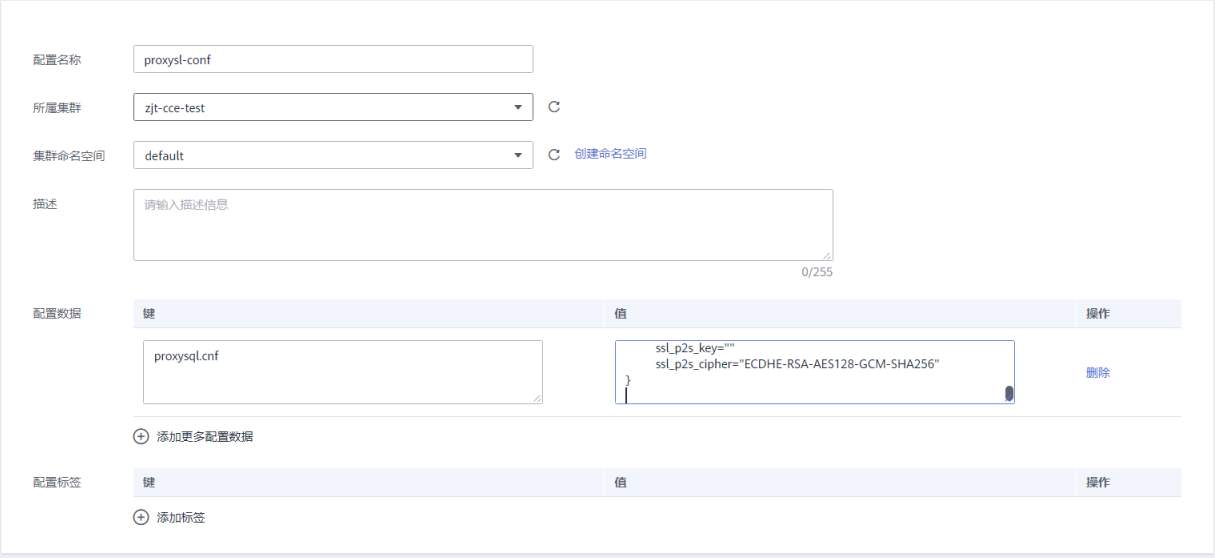Select the proxysql.cnf key textarea

pyautogui.click(x=342, y=372)
